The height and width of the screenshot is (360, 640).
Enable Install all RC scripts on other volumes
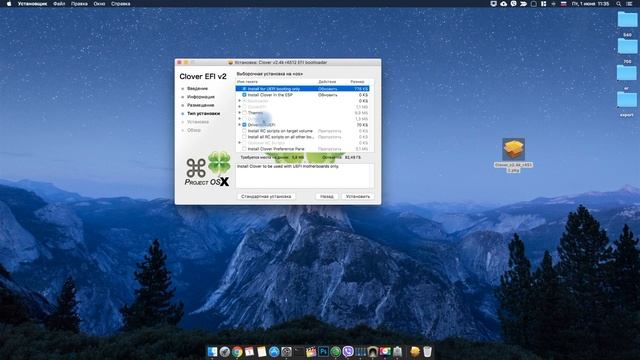point(244,137)
